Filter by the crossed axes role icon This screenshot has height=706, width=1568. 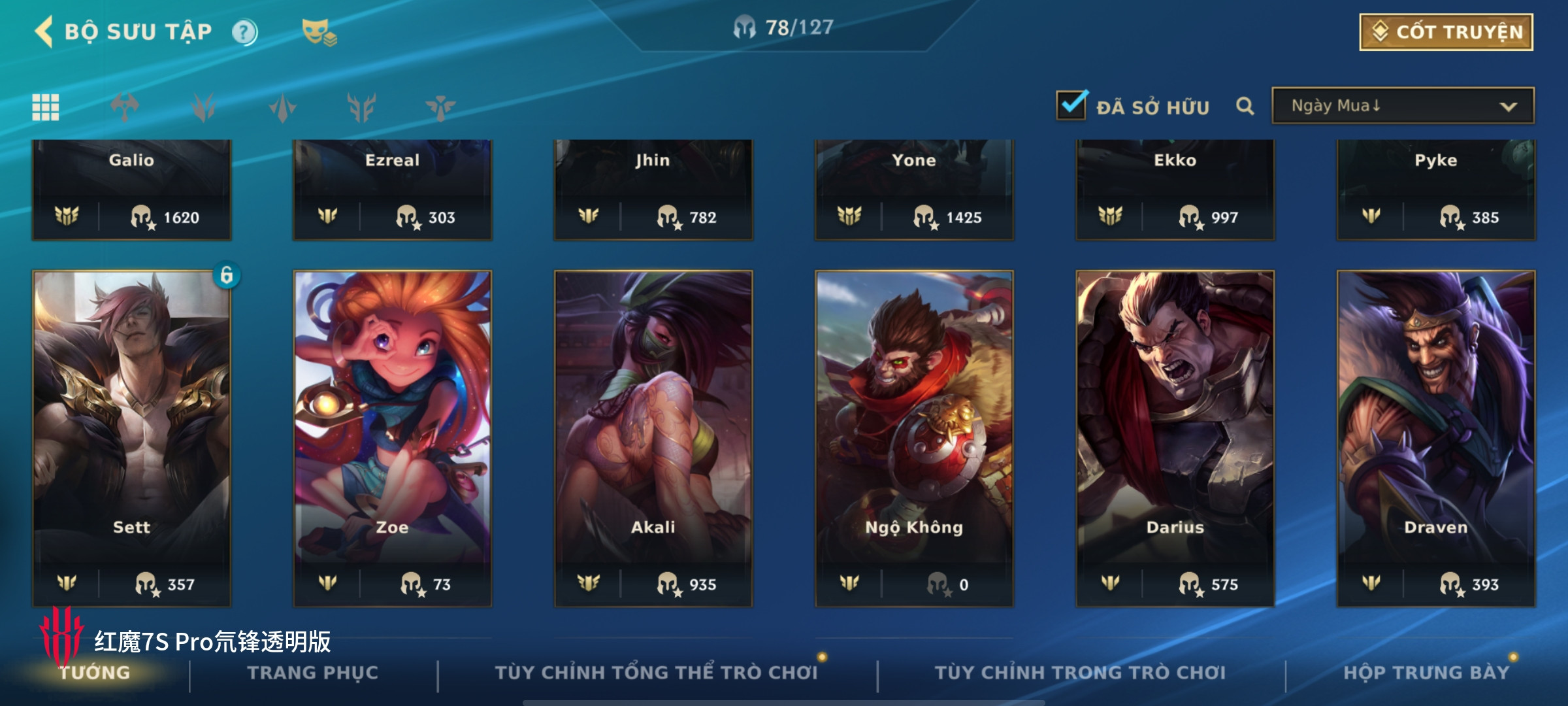125,107
